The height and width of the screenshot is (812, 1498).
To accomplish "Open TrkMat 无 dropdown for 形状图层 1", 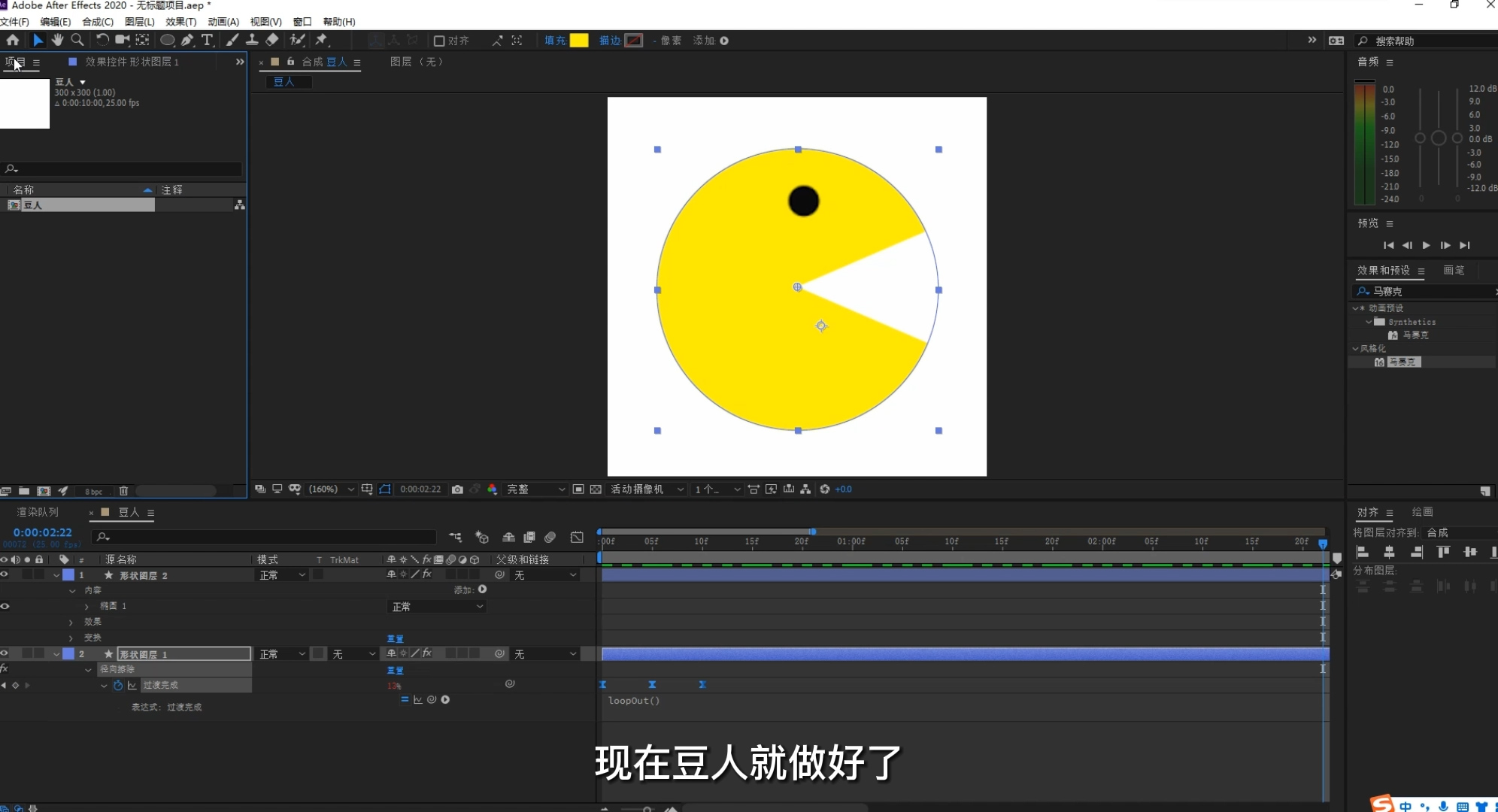I will point(353,654).
